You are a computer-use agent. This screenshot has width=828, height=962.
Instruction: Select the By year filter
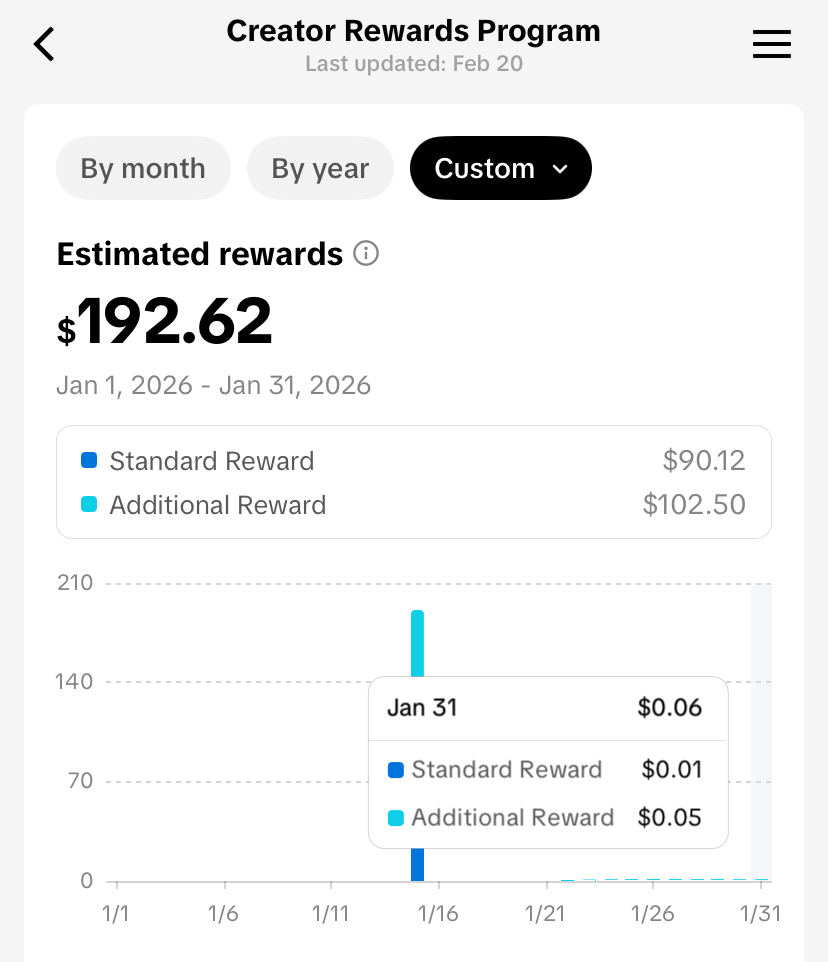[x=320, y=168]
